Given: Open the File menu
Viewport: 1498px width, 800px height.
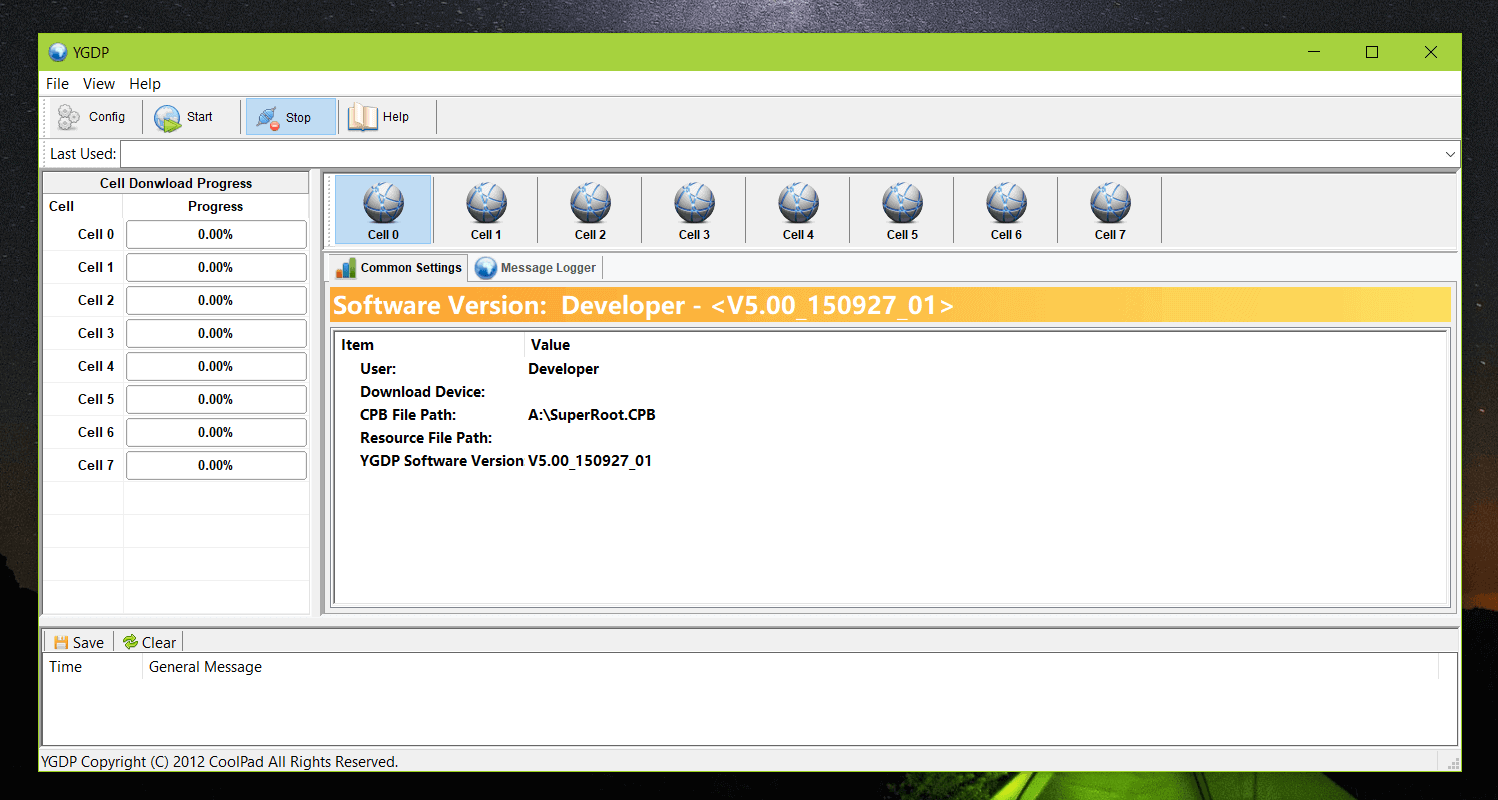Looking at the screenshot, I should point(57,84).
